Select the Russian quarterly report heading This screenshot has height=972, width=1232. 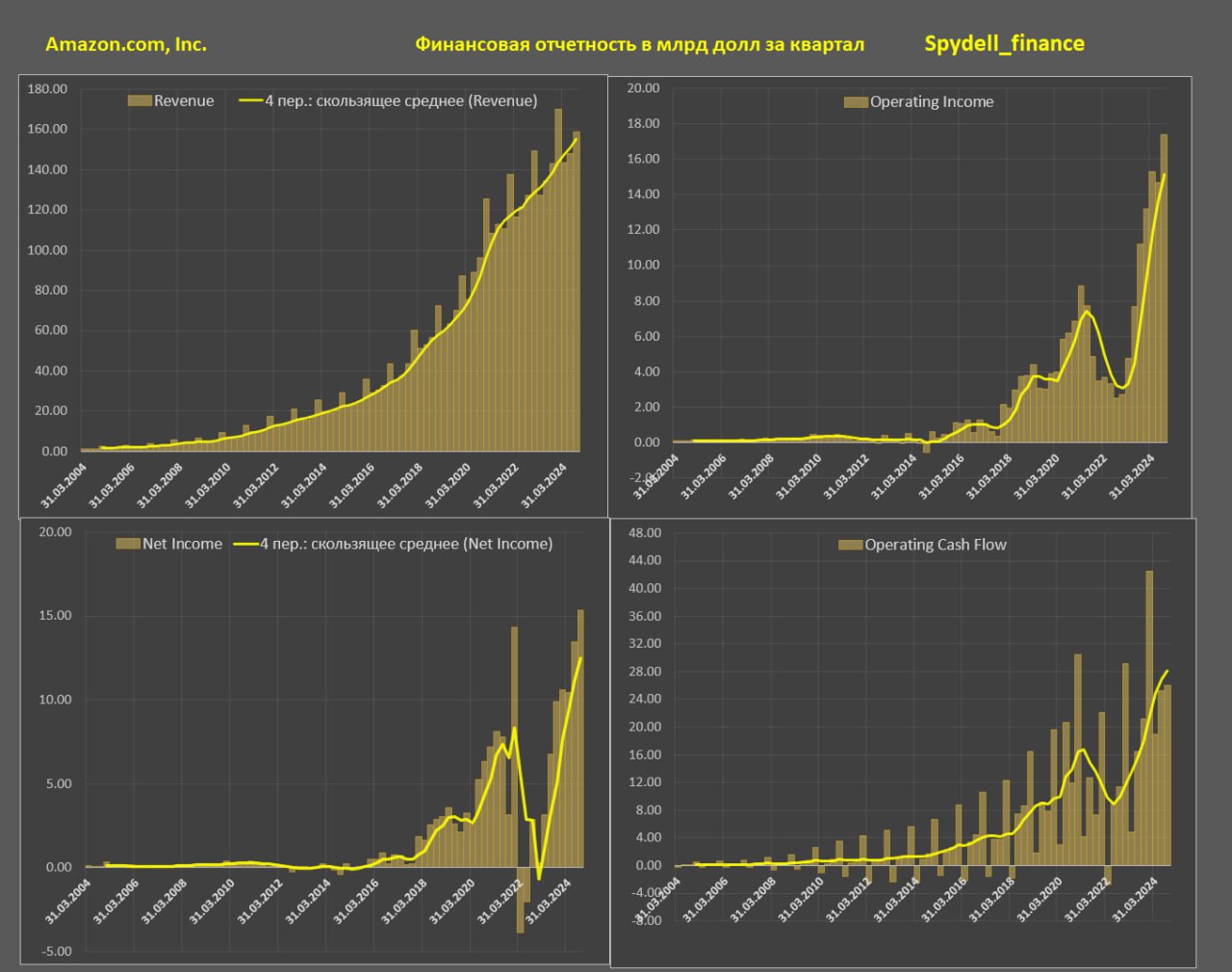coord(639,44)
